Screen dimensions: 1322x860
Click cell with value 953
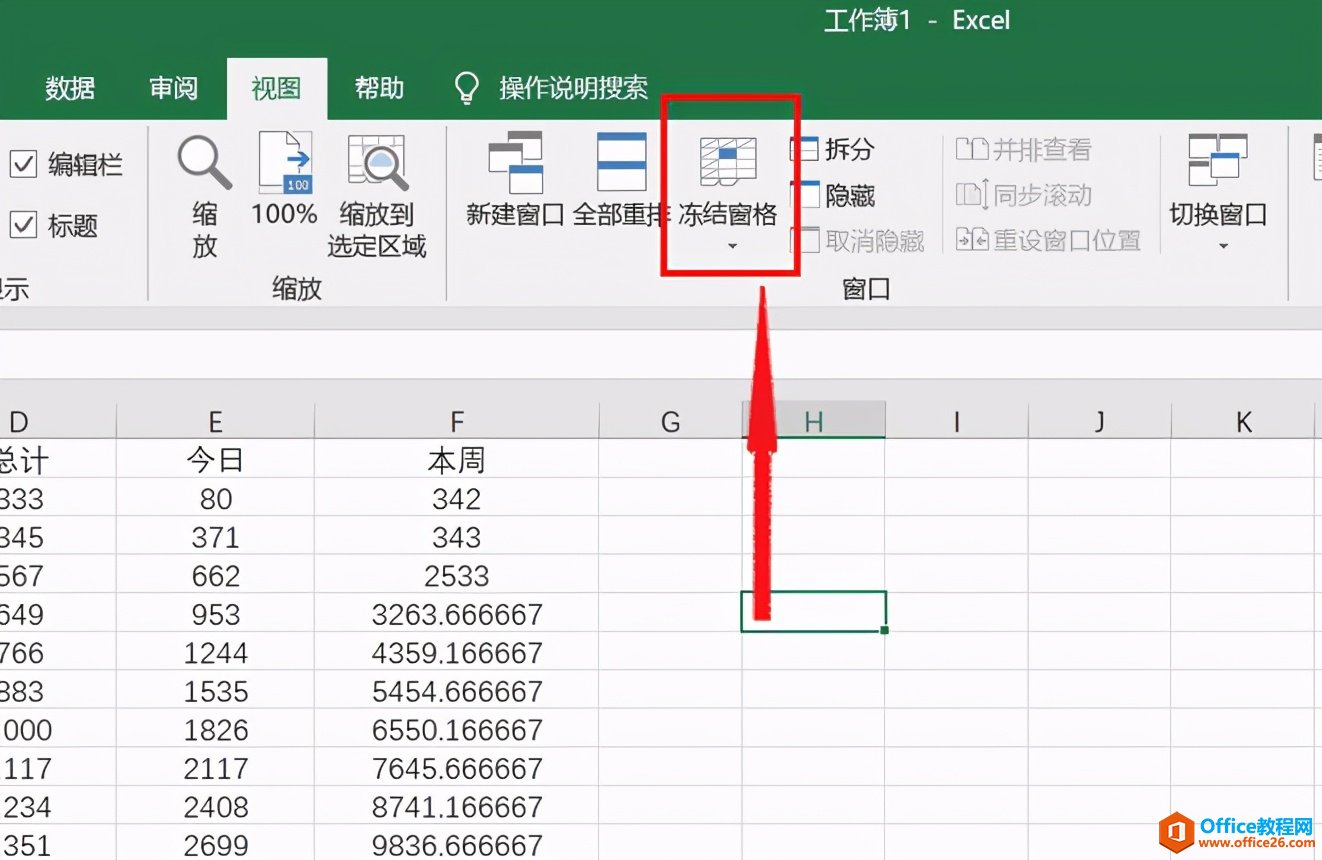point(215,614)
